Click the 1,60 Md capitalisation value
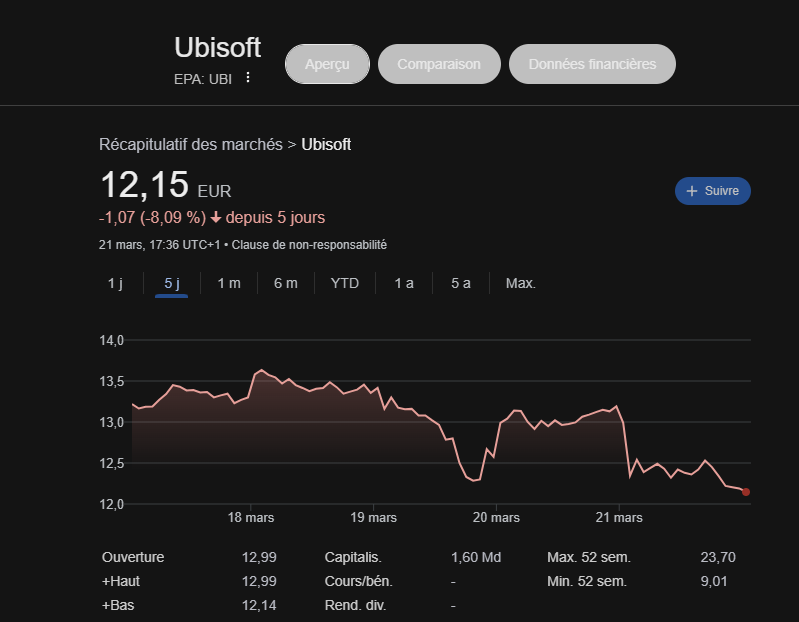The width and height of the screenshot is (799, 622). [x=476, y=557]
